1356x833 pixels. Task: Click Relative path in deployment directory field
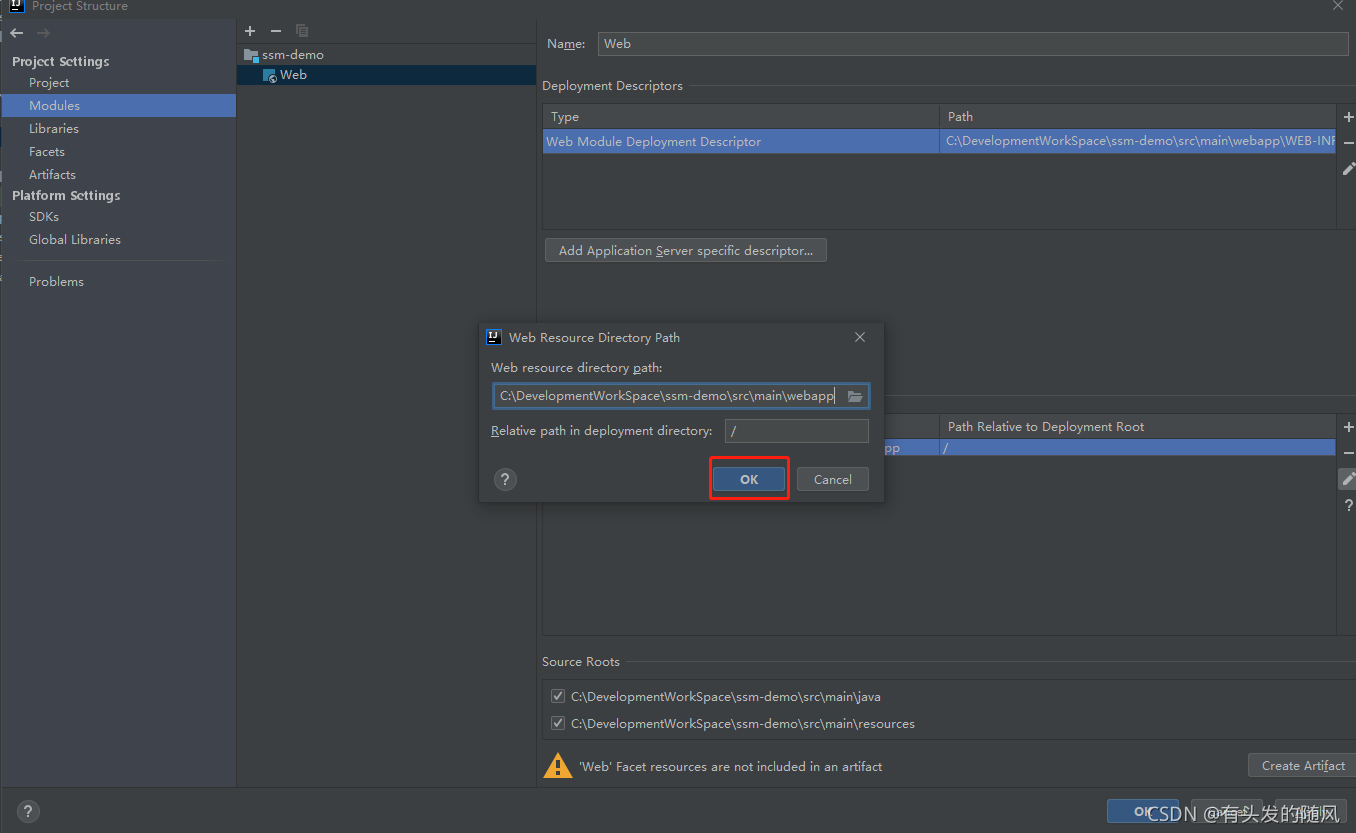[797, 431]
